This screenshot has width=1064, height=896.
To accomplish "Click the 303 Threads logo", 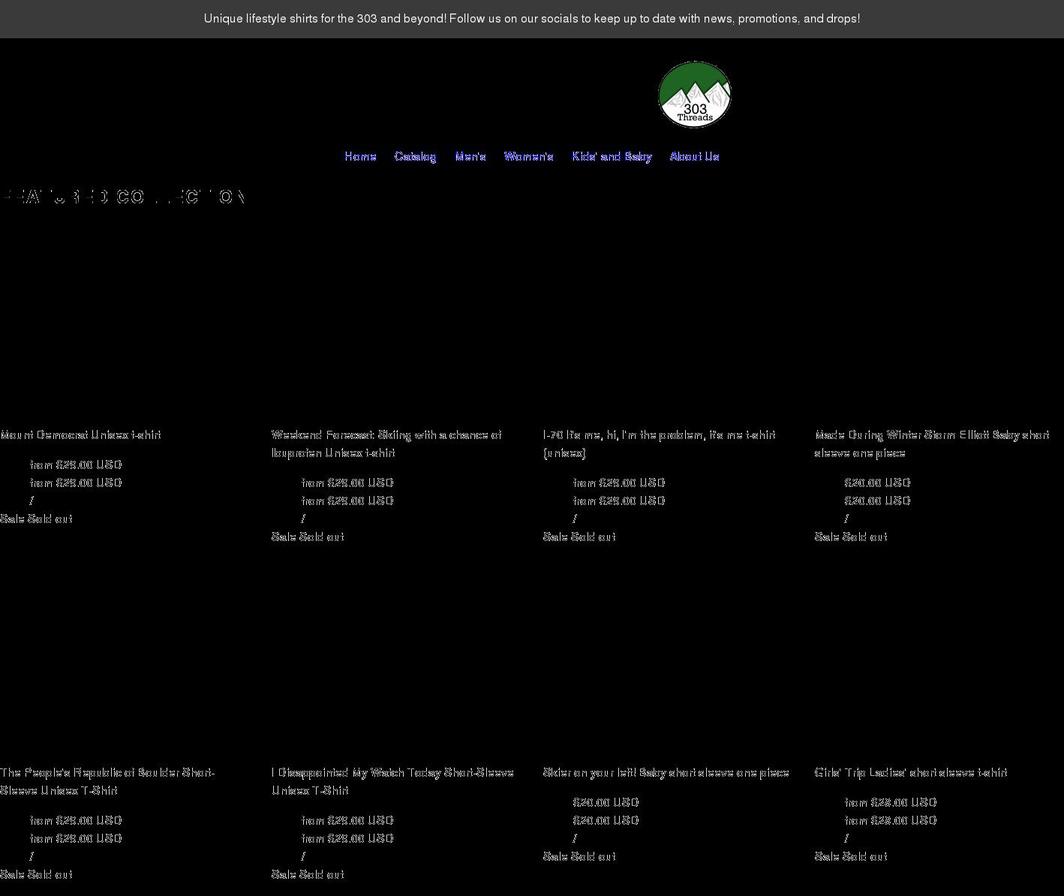I will (695, 94).
